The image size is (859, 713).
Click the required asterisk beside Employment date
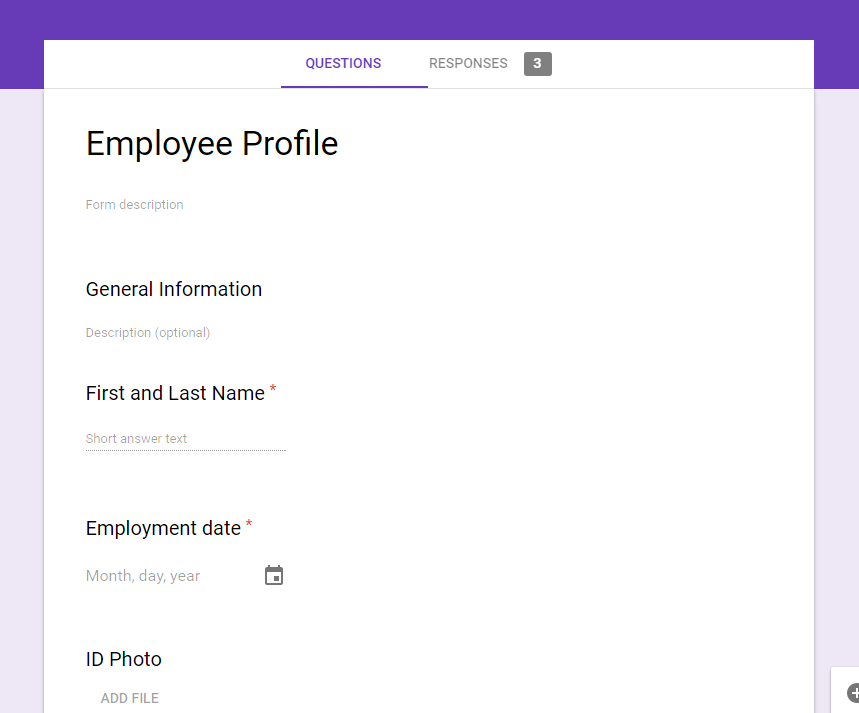(x=249, y=523)
